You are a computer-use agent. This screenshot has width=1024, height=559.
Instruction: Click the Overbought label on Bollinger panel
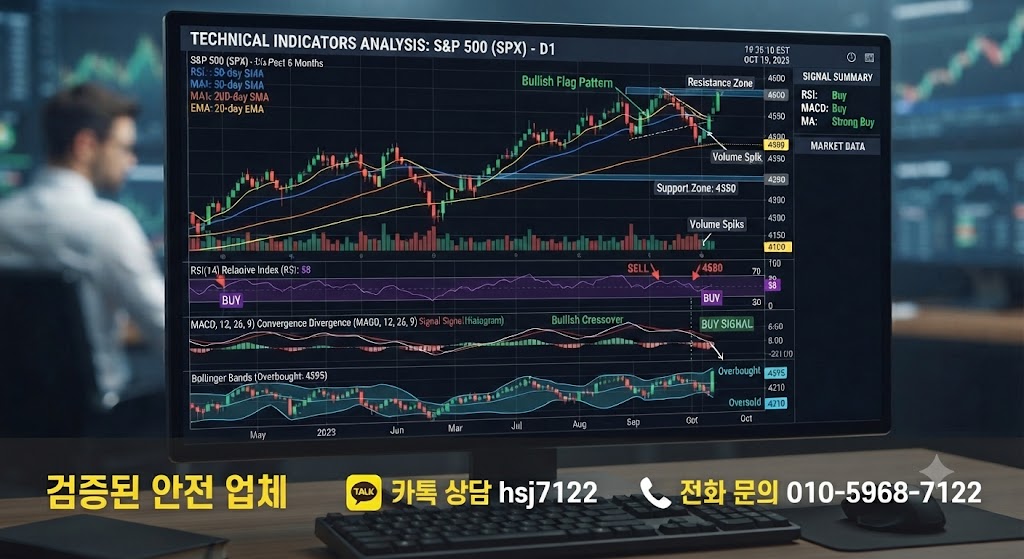pyautogui.click(x=739, y=371)
